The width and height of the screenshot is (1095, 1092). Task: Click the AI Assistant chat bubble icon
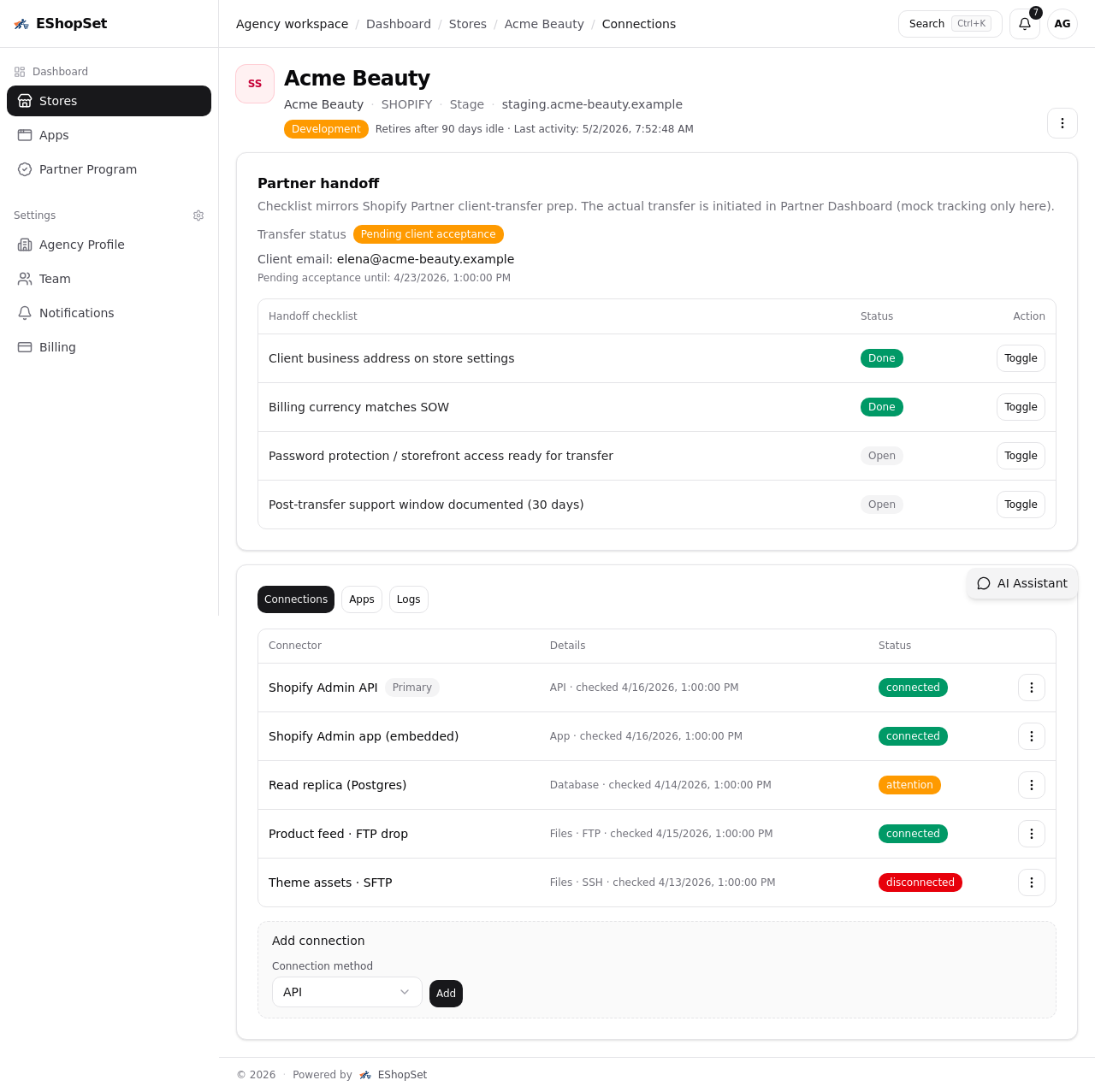(984, 583)
